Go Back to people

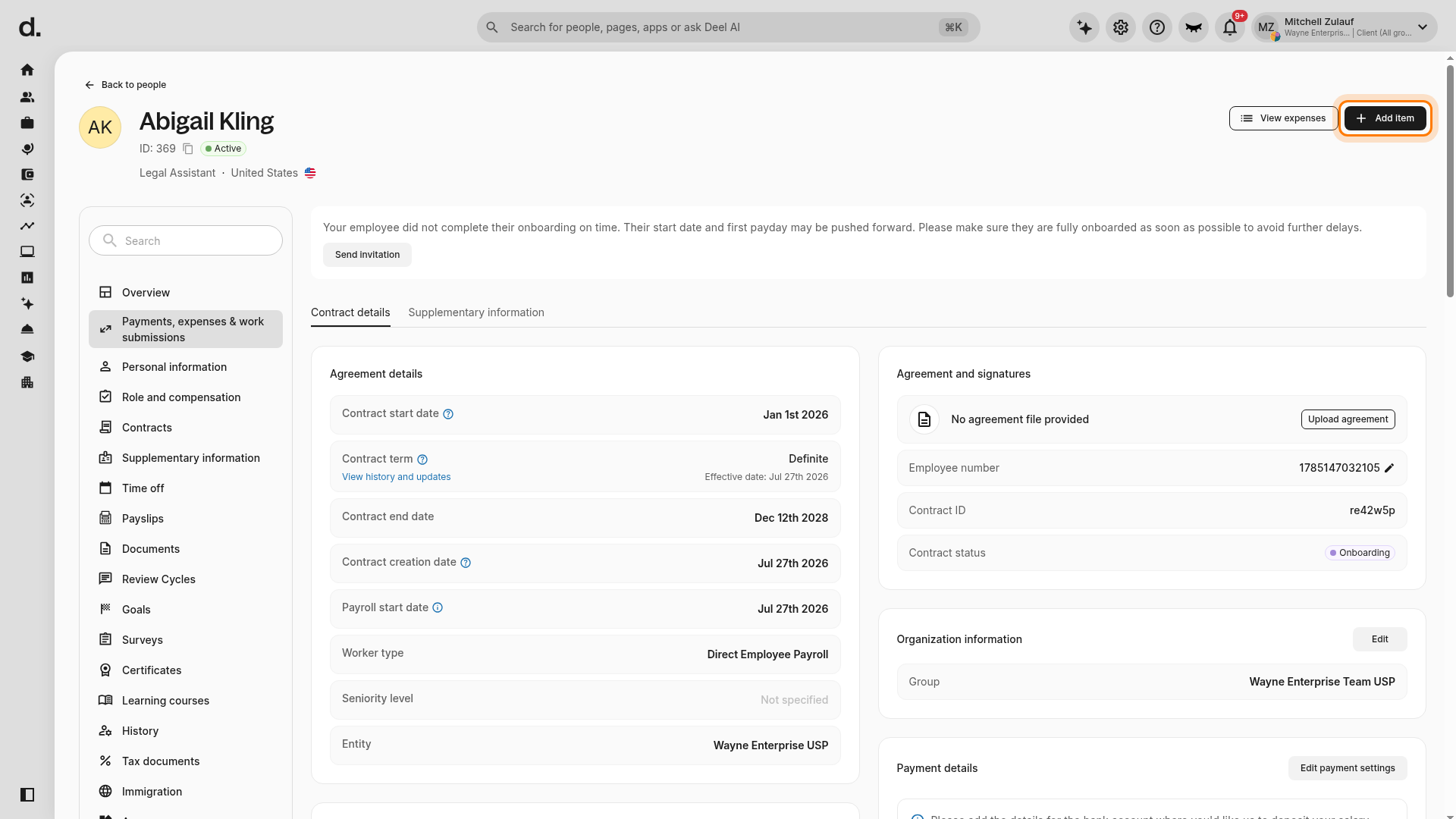click(x=125, y=85)
